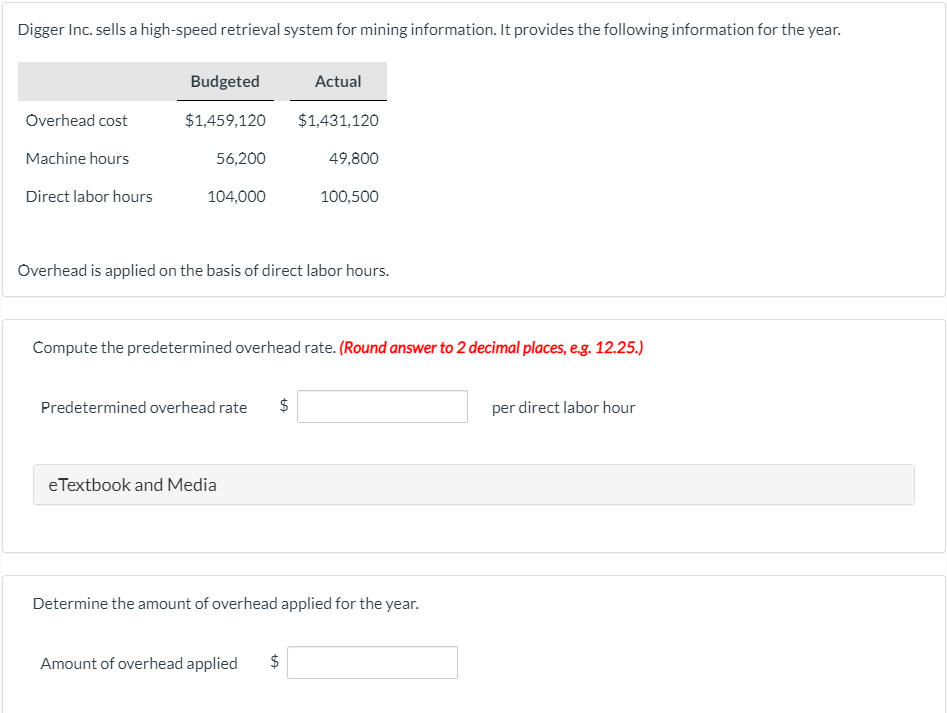947x713 pixels.
Task: Click the Direct labor hours row label
Action: [x=89, y=196]
